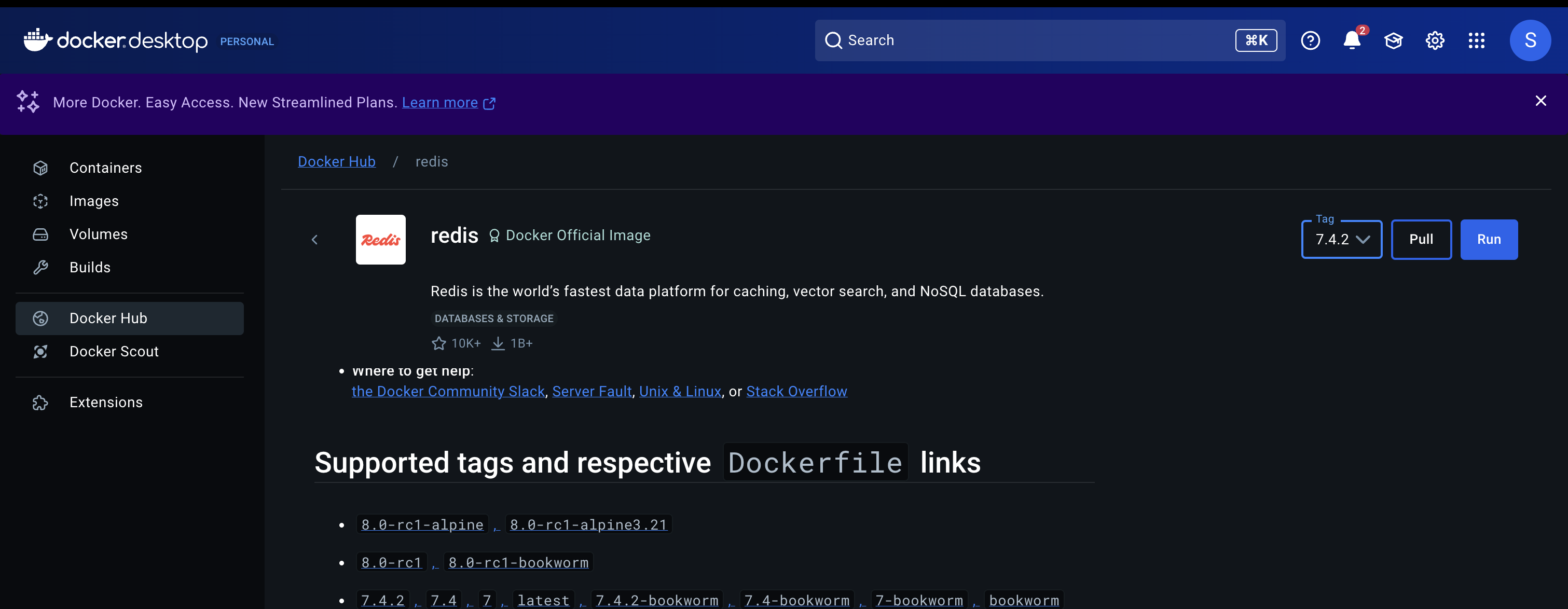Open settings gear icon
1568x609 pixels.
(x=1435, y=41)
